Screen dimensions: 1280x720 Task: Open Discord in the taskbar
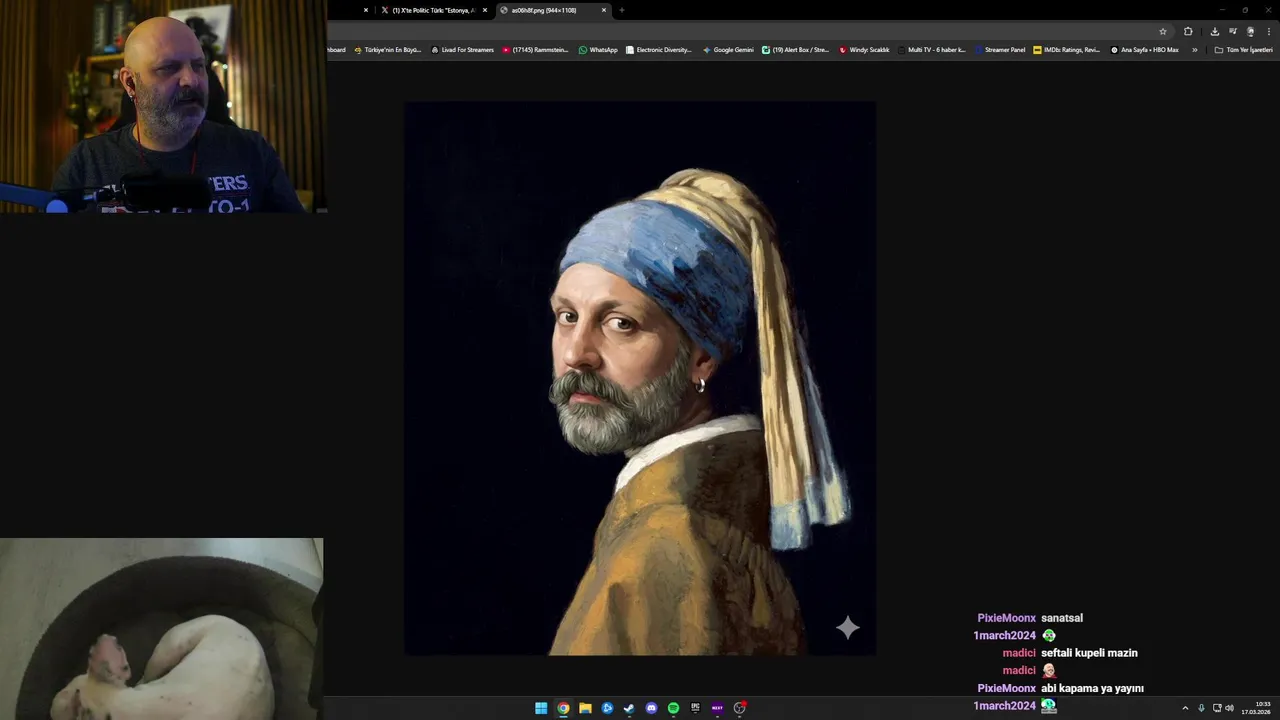pyautogui.click(x=651, y=708)
